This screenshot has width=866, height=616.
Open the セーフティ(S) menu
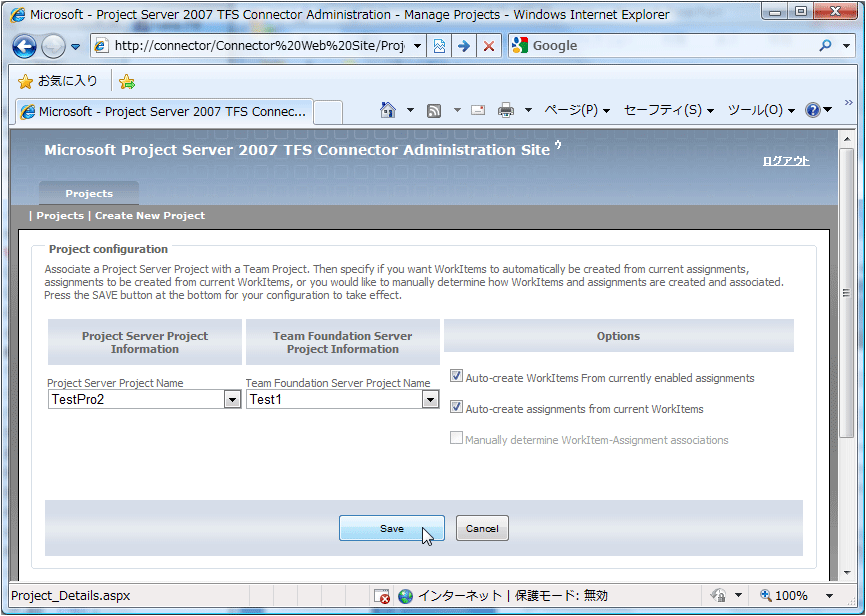[x=669, y=110]
